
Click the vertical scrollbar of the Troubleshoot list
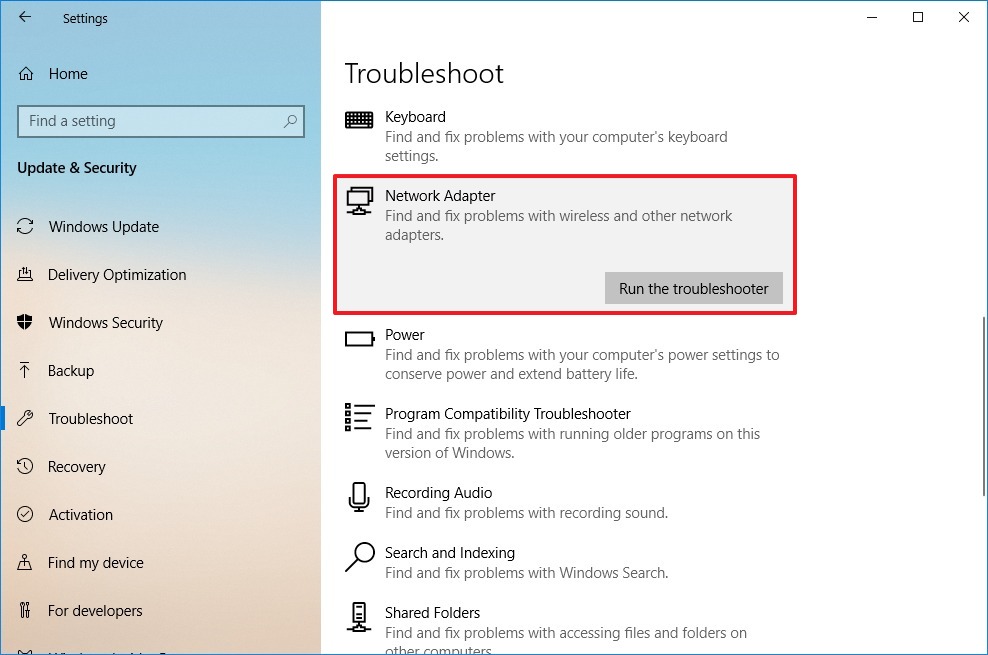983,406
